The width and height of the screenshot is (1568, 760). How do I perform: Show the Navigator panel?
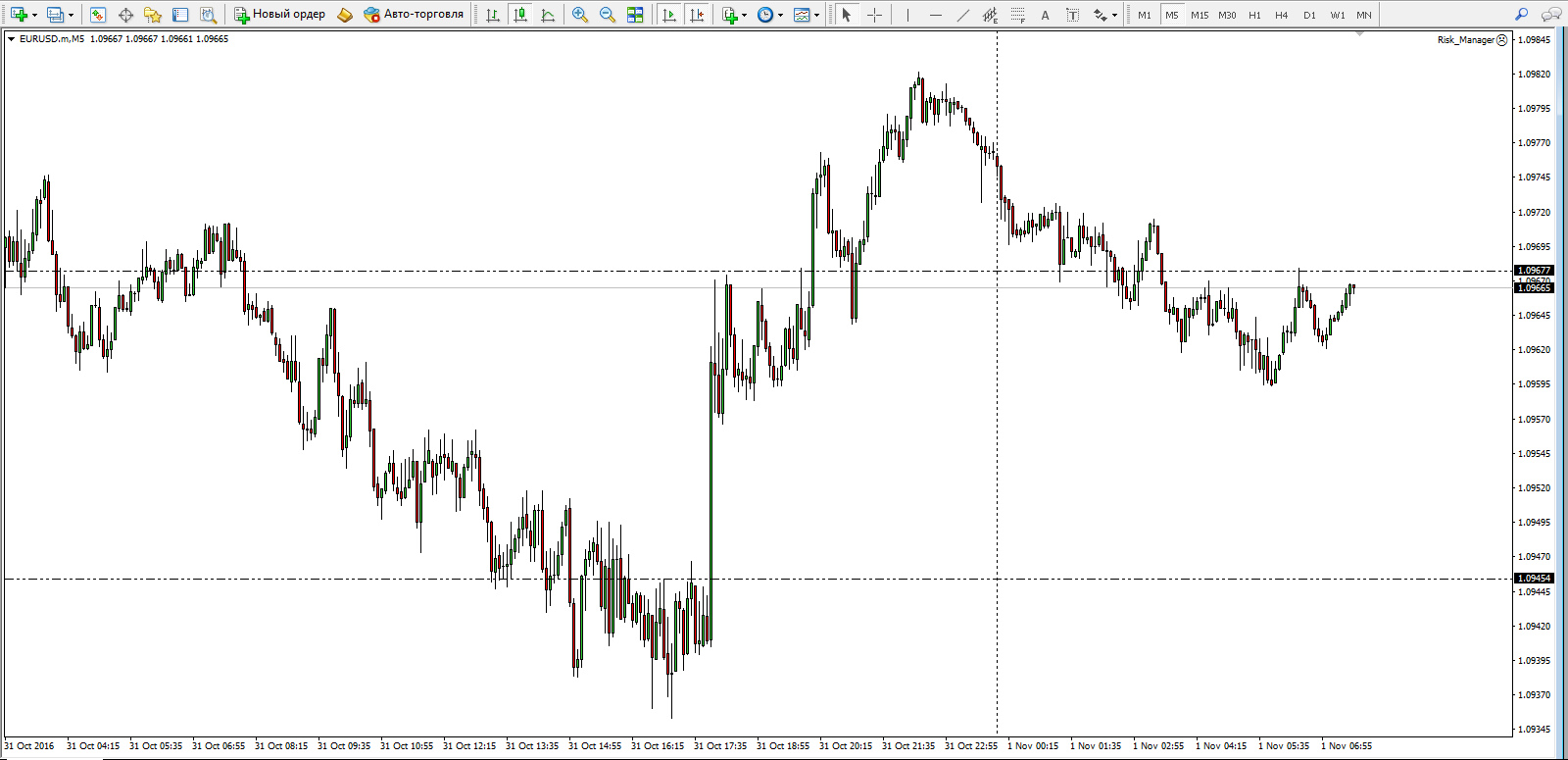[153, 15]
